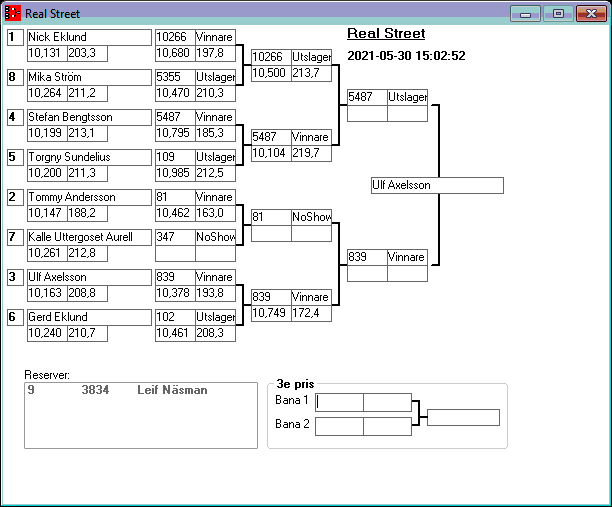Click Kalle Uttergoset Aurell's name field
Image resolution: width=612 pixels, height=507 pixels.
(x=88, y=237)
